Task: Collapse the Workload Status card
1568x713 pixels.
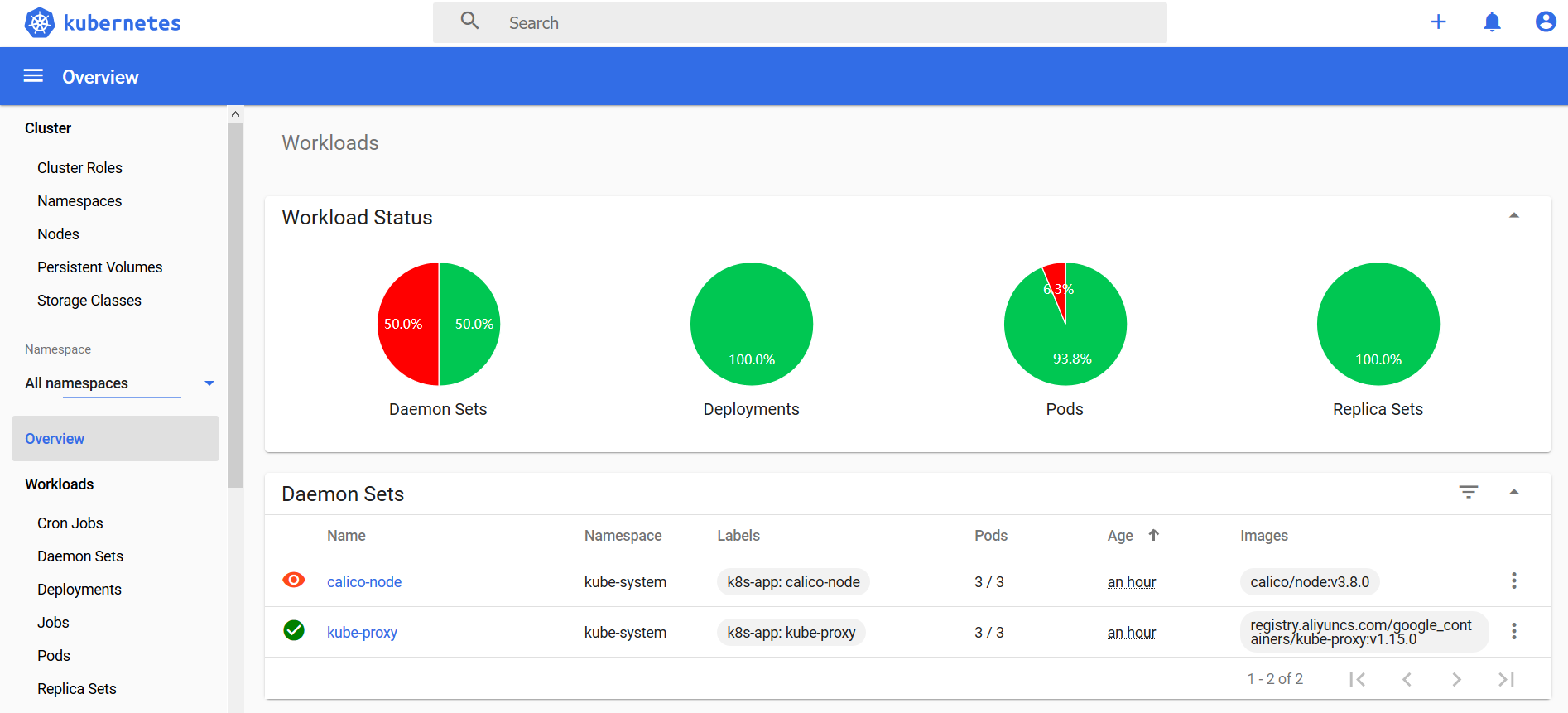Action: (1514, 215)
